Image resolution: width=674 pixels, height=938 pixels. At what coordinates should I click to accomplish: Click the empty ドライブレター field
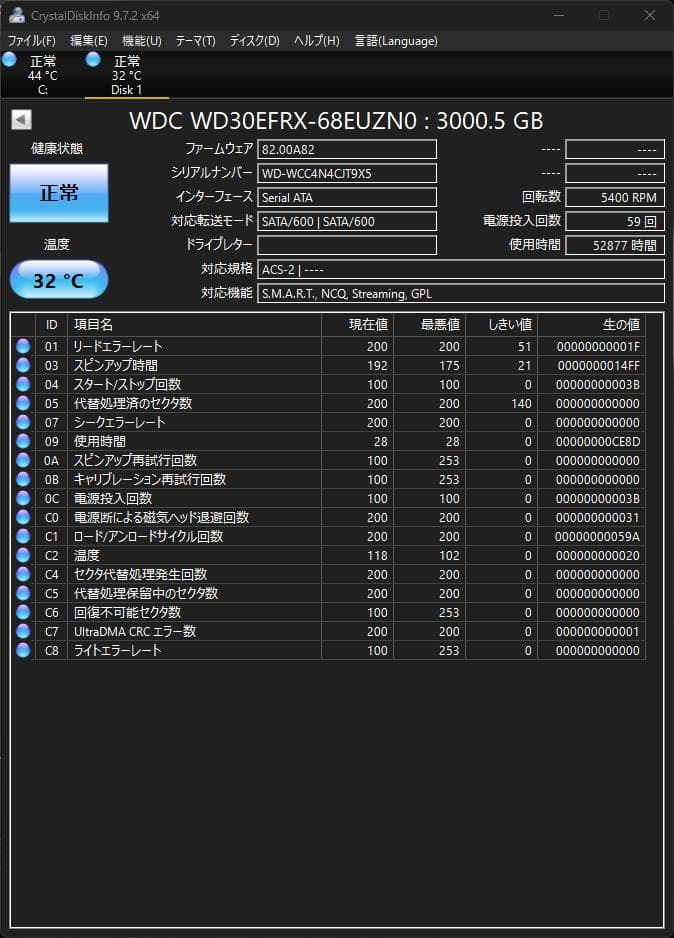[x=347, y=245]
